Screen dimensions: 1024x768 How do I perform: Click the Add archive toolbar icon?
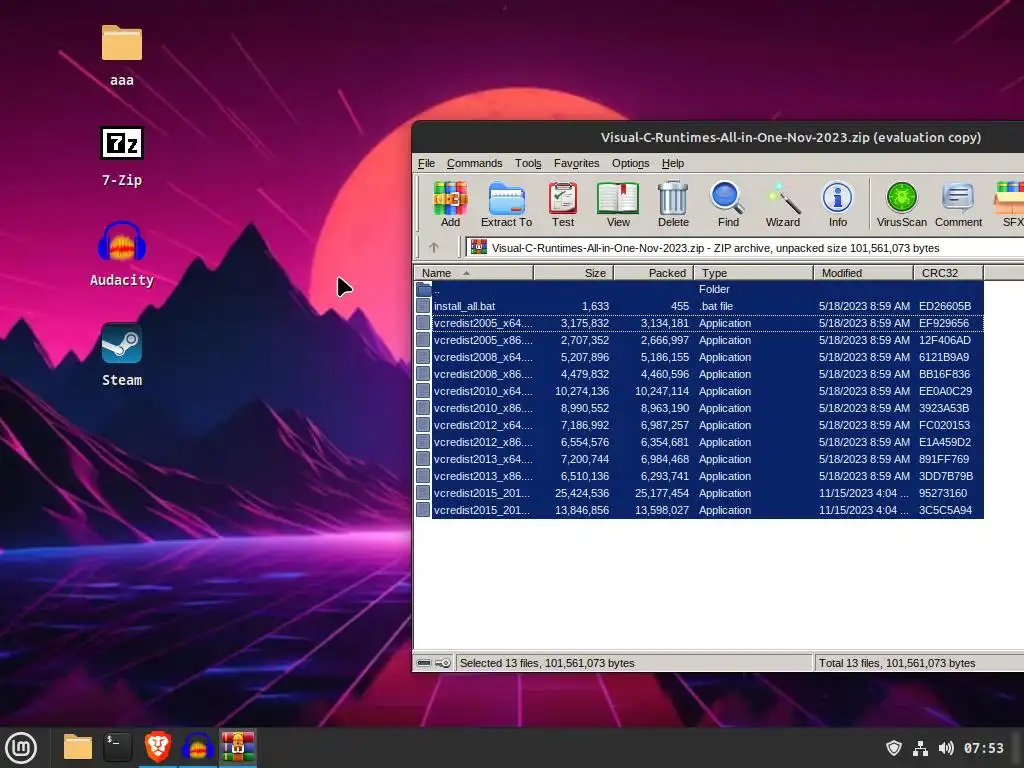coord(450,204)
